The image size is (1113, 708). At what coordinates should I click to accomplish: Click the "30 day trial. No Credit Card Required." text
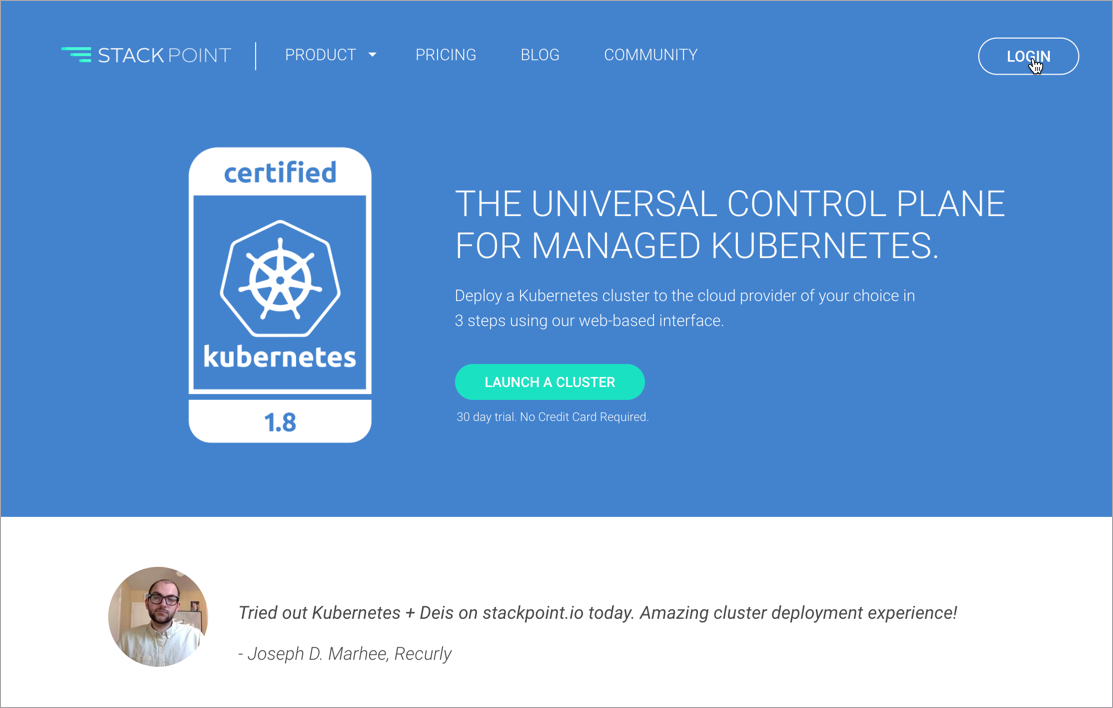(552, 417)
